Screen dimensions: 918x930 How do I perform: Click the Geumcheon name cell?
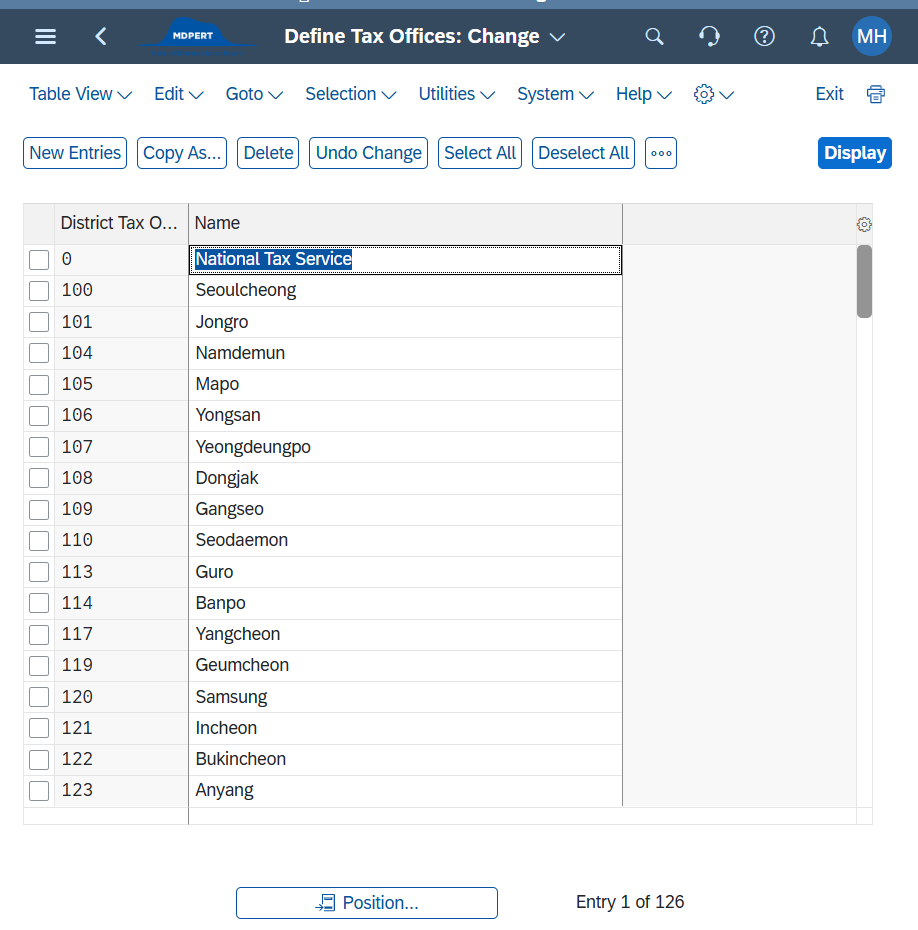click(406, 665)
